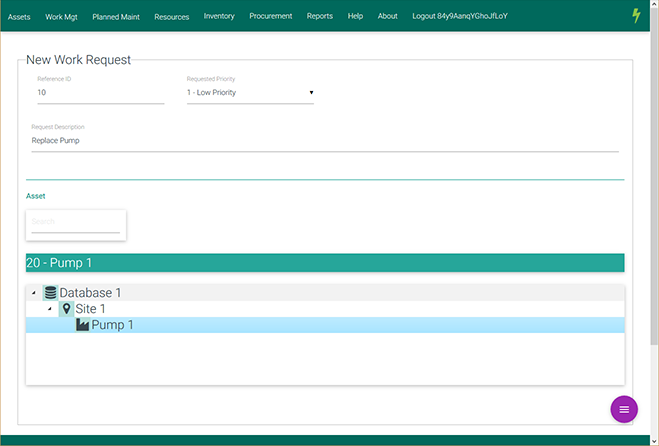Open the Resources menu
This screenshot has width=659, height=446.
[x=171, y=16]
